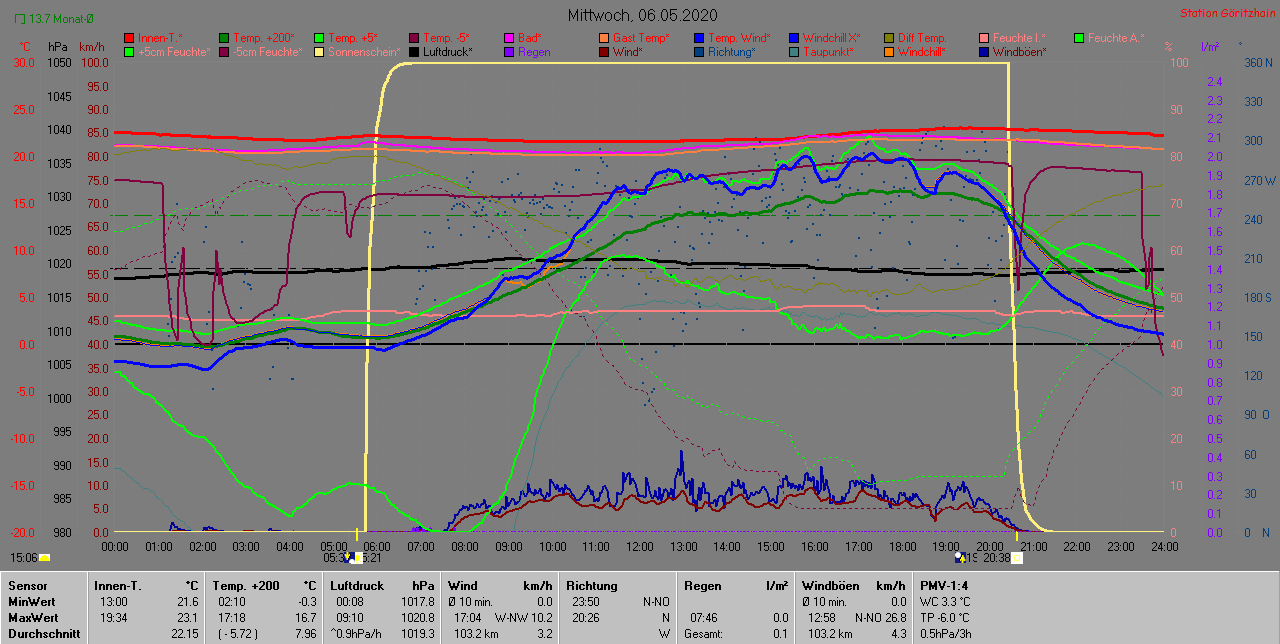Toggle the Temp. -5 legend entry
This screenshot has width=1280, height=644.
point(441,37)
